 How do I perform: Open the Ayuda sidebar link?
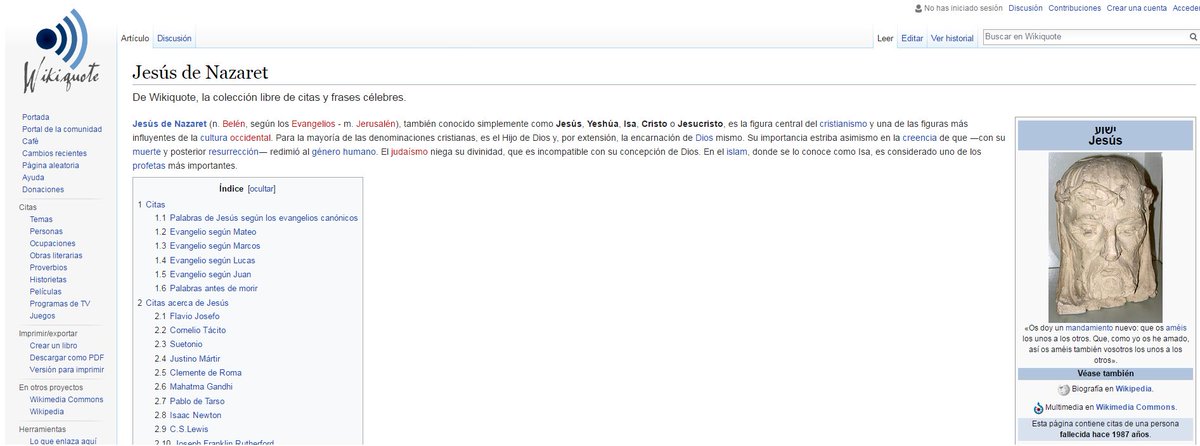pyautogui.click(x=33, y=177)
